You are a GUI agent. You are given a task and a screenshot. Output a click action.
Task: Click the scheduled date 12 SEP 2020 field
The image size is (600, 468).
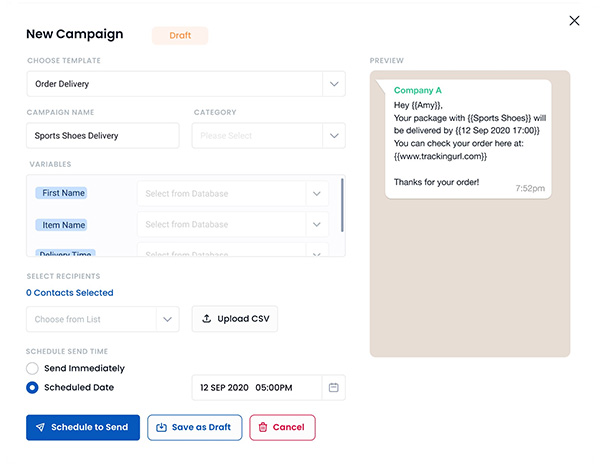click(269, 388)
